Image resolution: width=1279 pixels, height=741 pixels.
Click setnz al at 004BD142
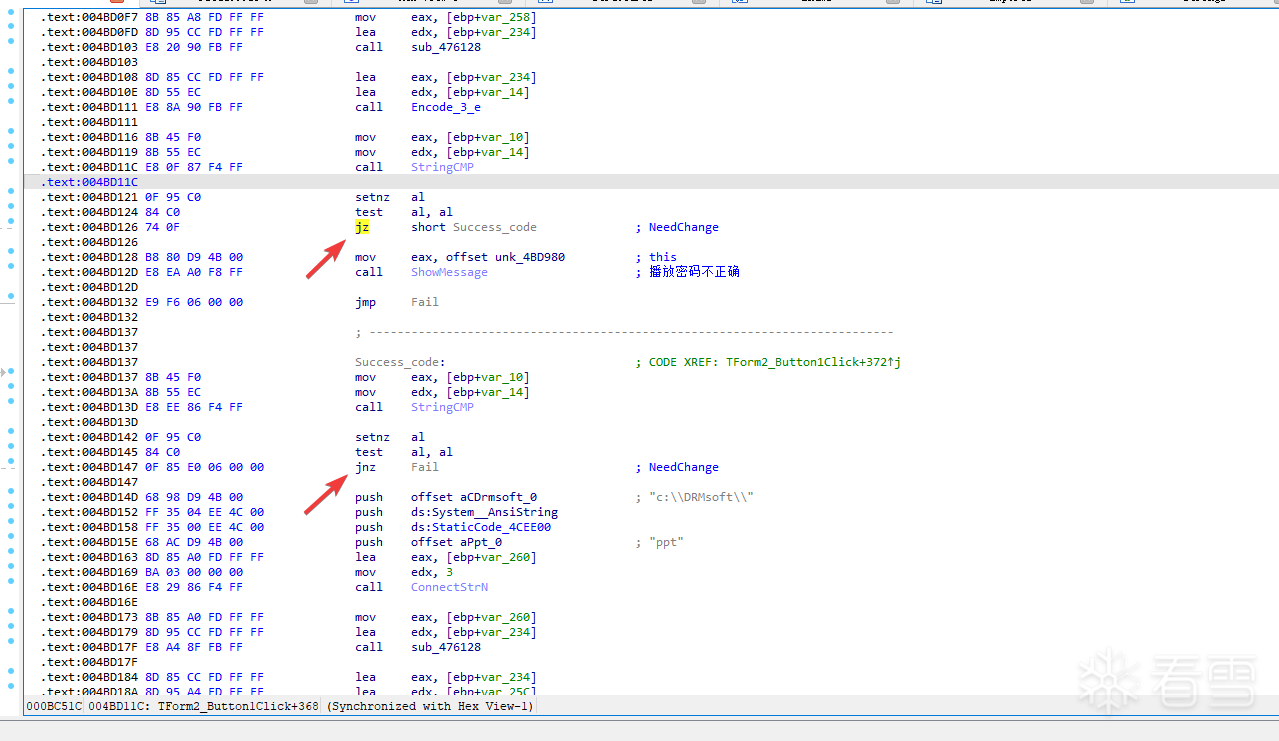point(389,437)
